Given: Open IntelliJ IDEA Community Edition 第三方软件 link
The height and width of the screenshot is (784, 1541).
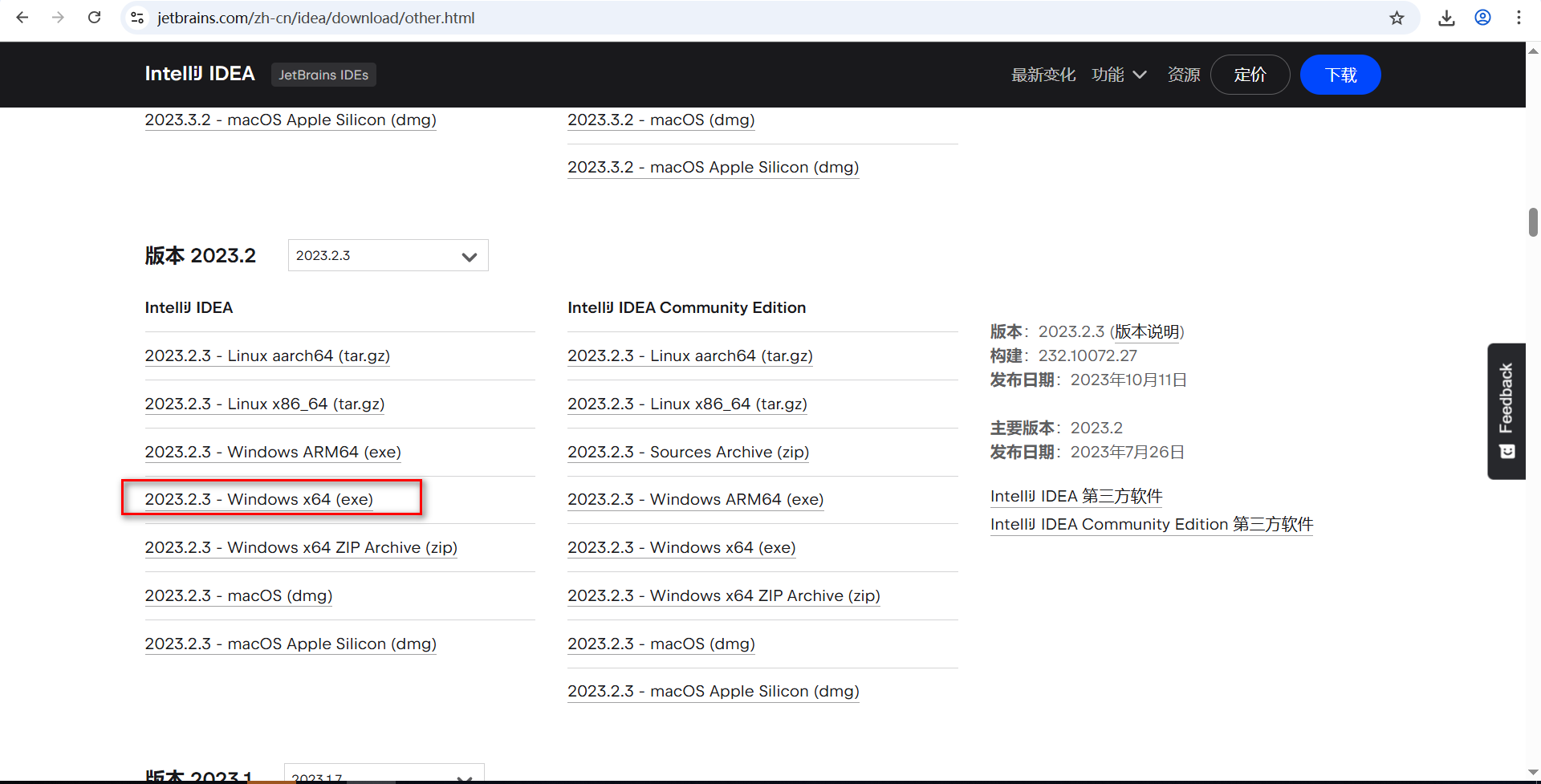Looking at the screenshot, I should pyautogui.click(x=1152, y=524).
